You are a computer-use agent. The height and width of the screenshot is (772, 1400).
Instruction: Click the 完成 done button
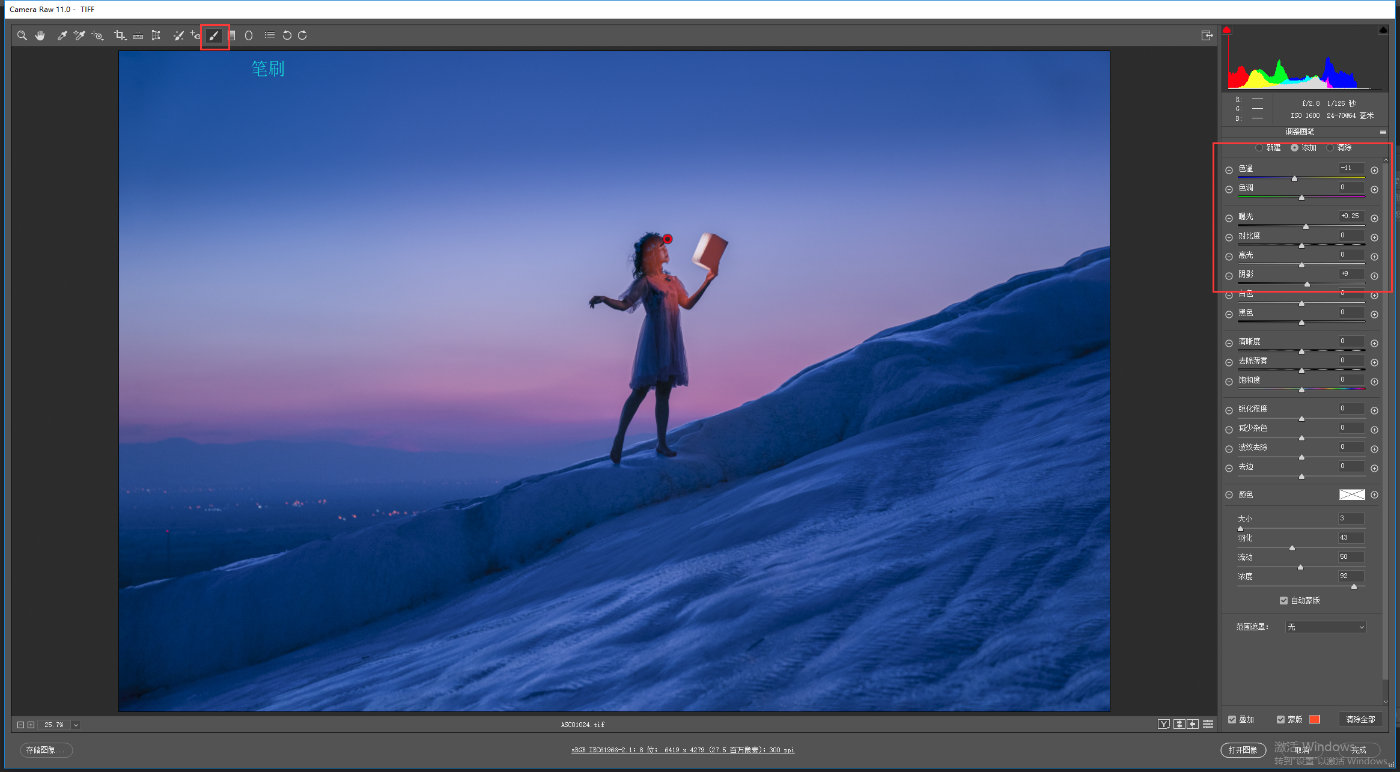[1358, 750]
